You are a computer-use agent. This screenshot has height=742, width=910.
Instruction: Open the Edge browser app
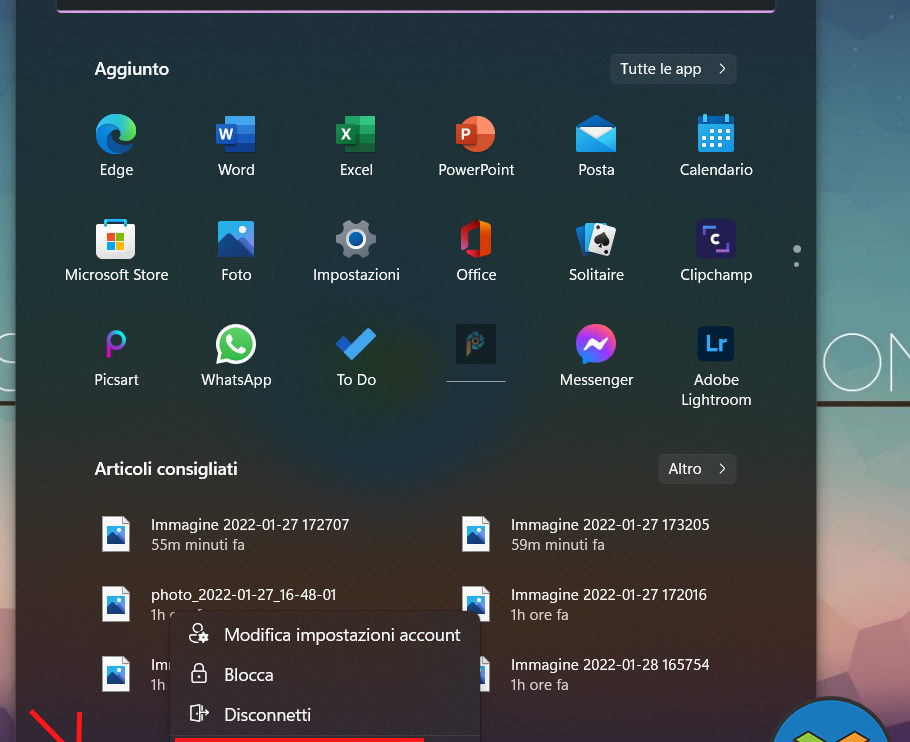[116, 146]
